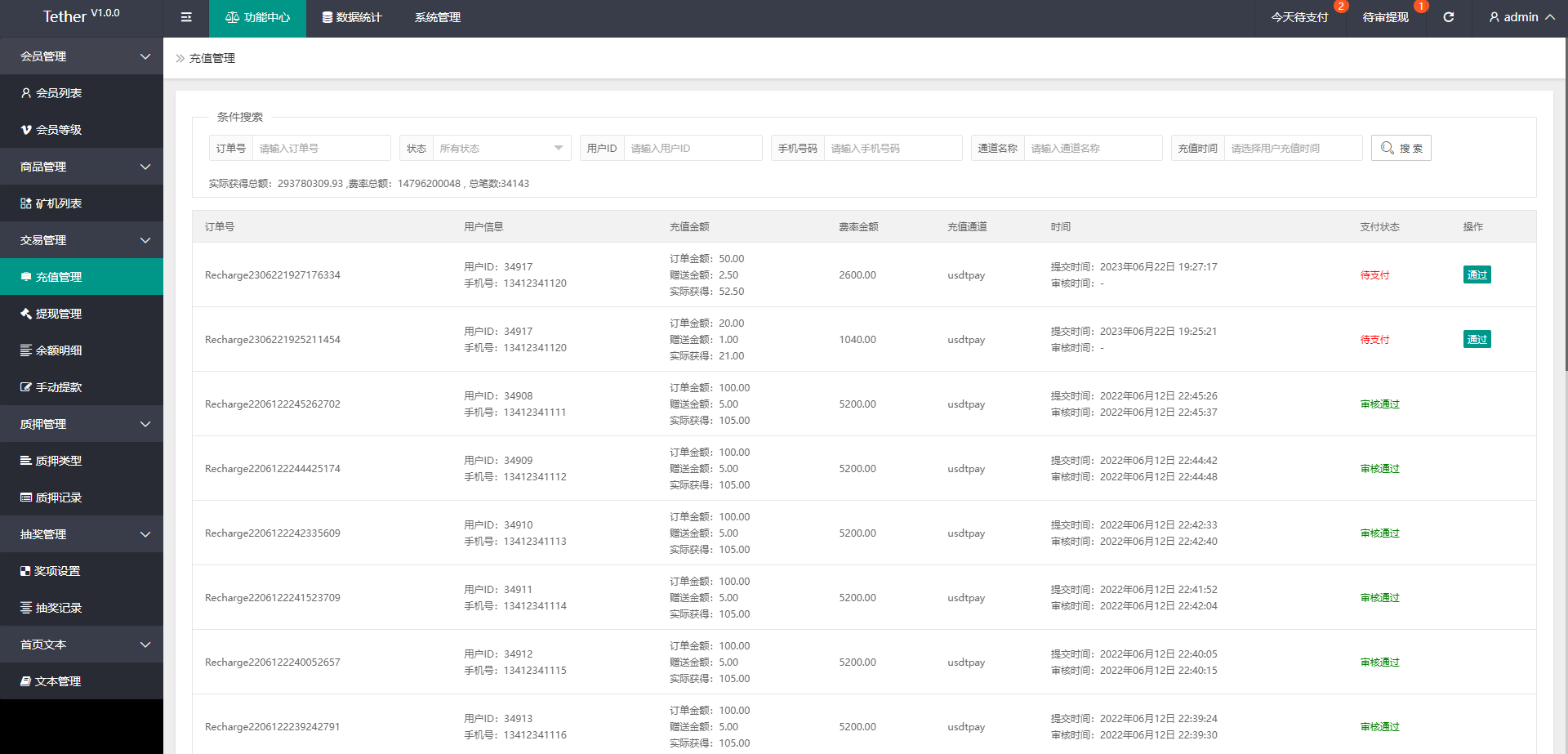Toggle the sidebar collapse hamburger icon
1568x754 pixels.
(186, 17)
